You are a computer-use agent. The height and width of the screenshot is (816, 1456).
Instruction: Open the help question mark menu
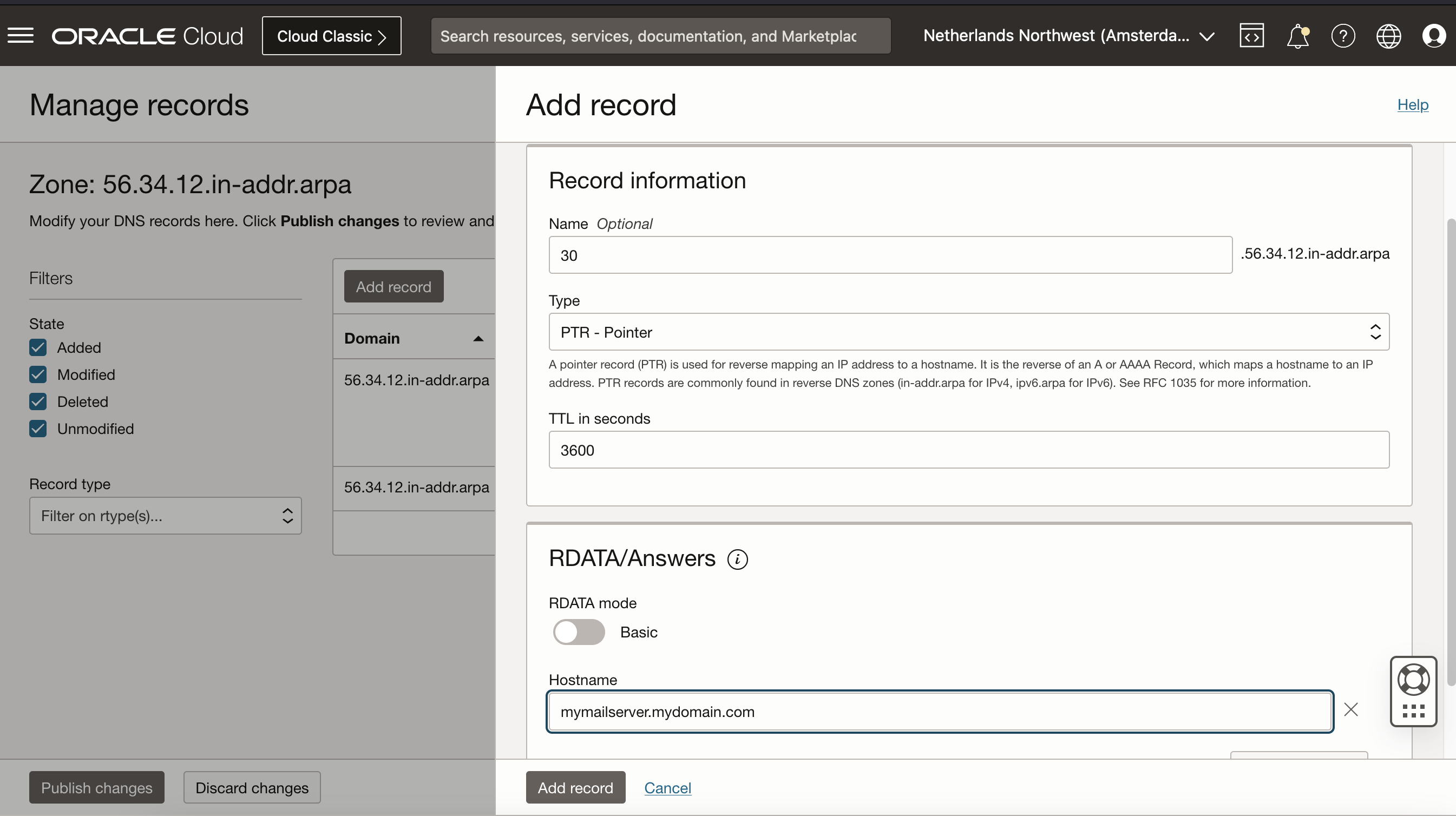point(1343,36)
